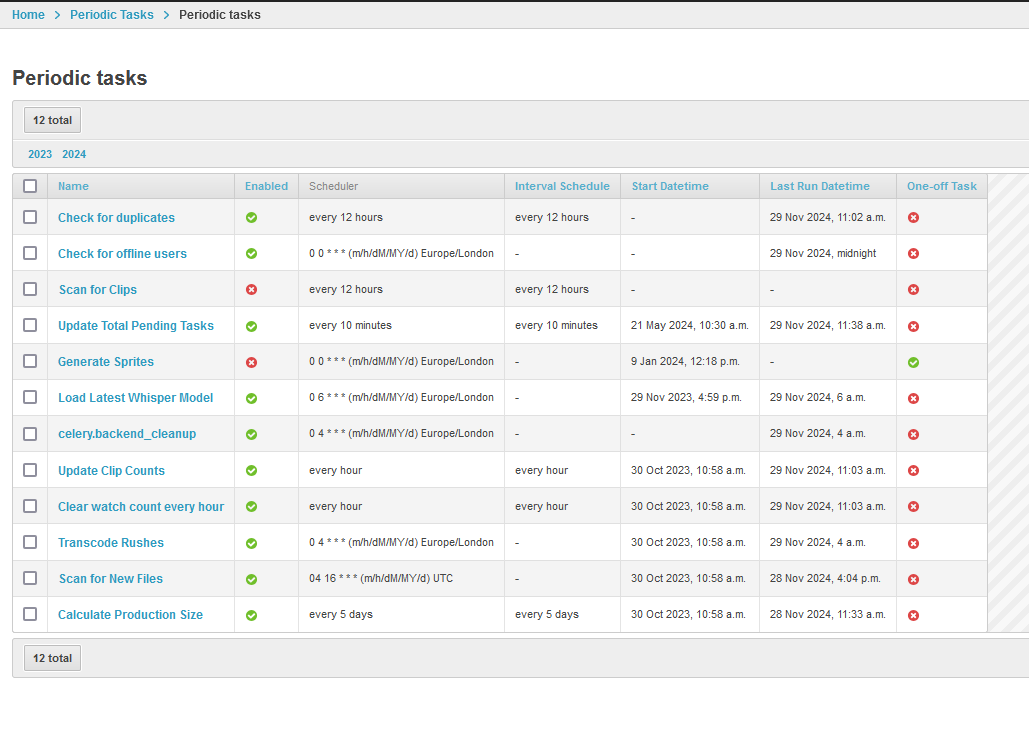
Task: Click the red enabled-status icon for Generate Sprites
Action: [x=251, y=362]
